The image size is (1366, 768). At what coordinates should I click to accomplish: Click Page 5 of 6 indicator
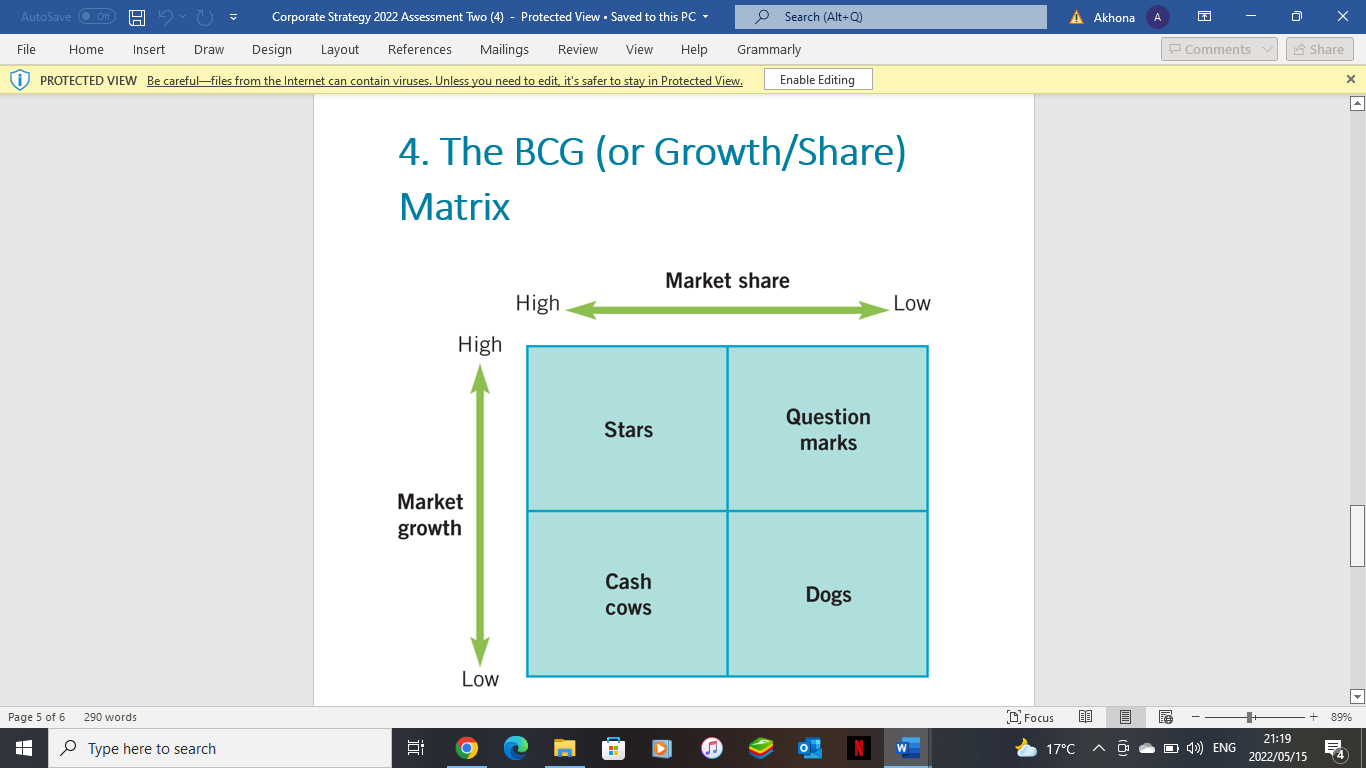click(37, 717)
